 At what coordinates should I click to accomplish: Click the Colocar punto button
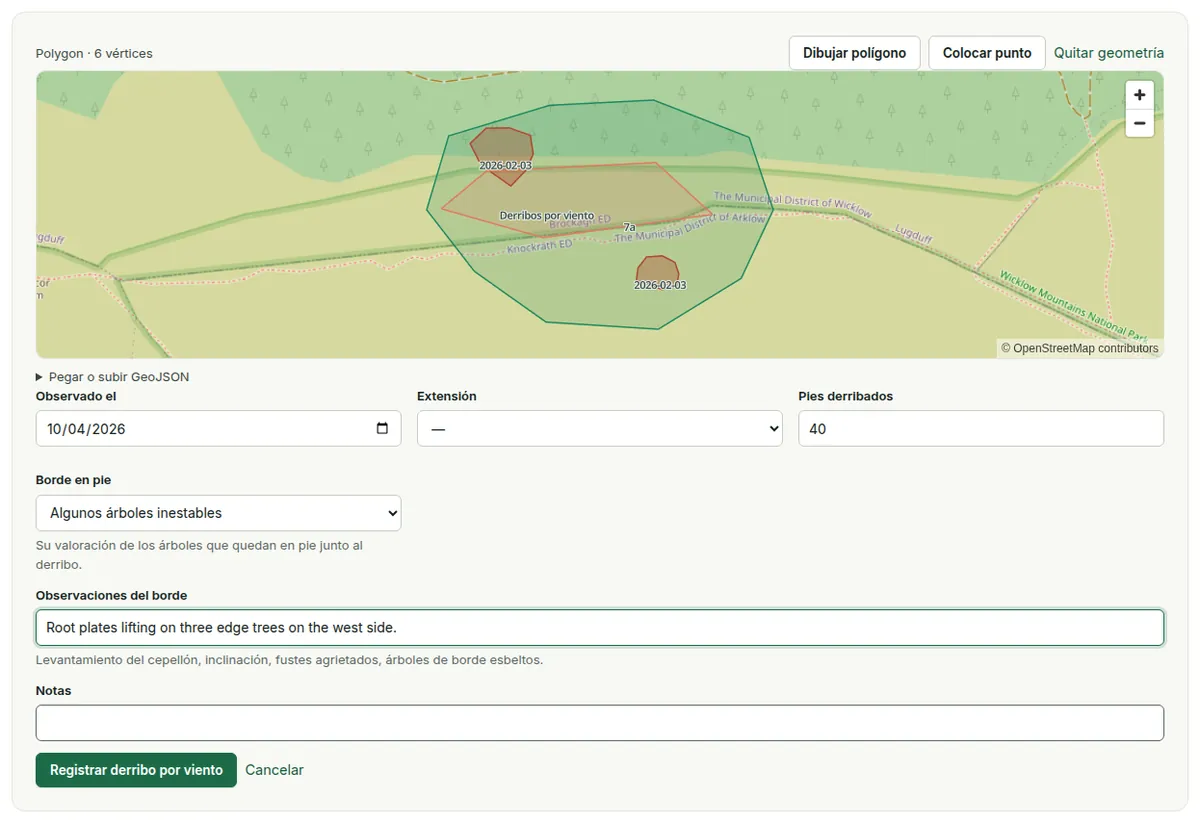point(987,53)
